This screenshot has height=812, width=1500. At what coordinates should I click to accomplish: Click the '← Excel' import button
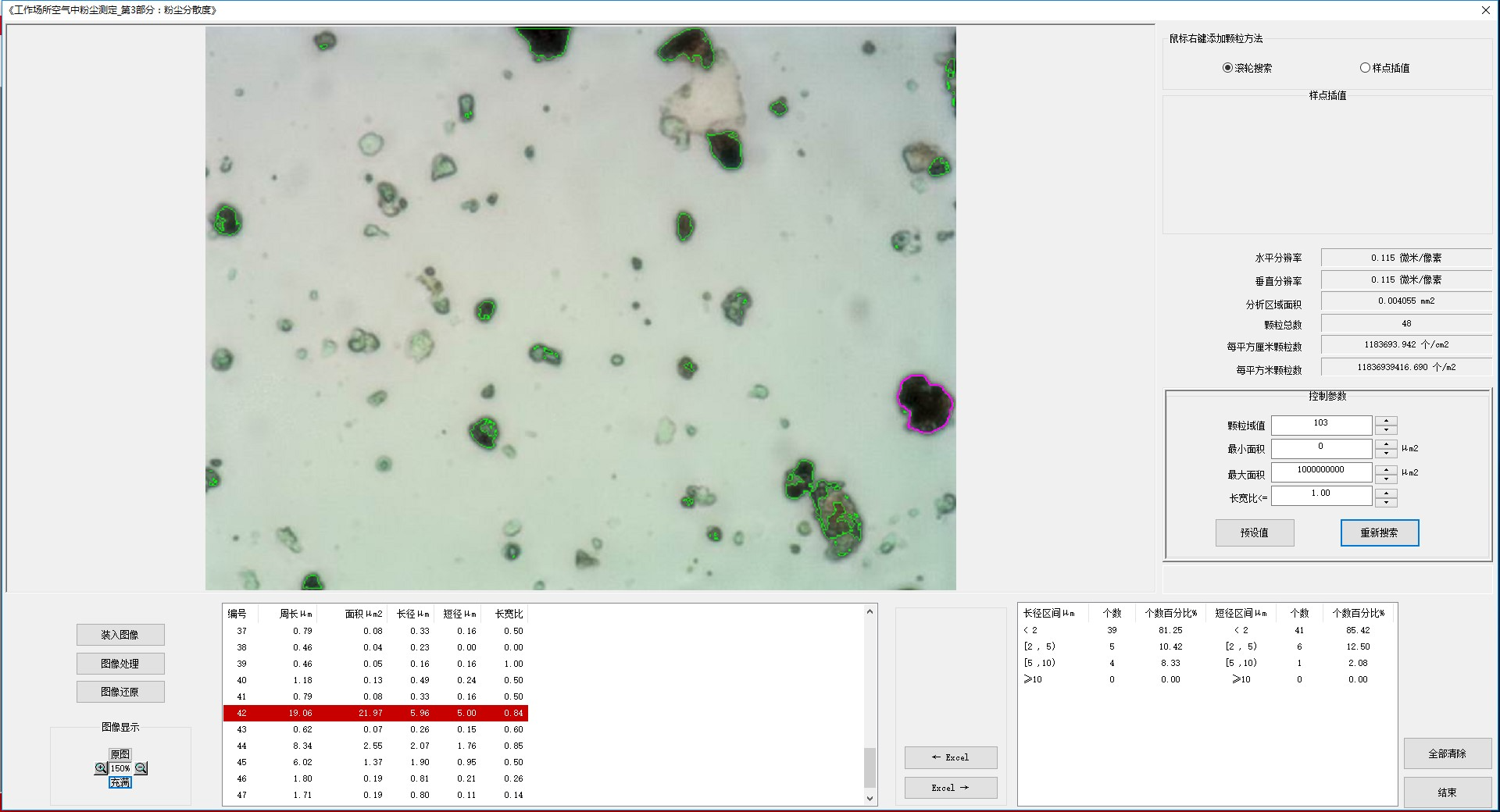(x=950, y=757)
